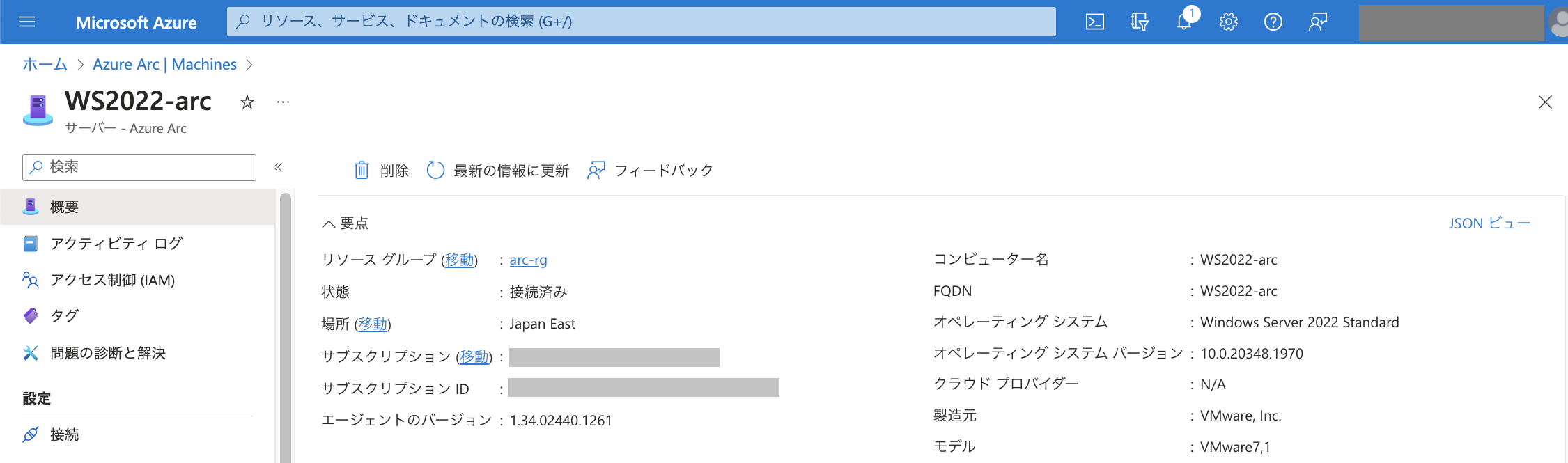This screenshot has height=463, width=1568.
Task: Open the Cloud Shell icon
Action: coord(1094,22)
